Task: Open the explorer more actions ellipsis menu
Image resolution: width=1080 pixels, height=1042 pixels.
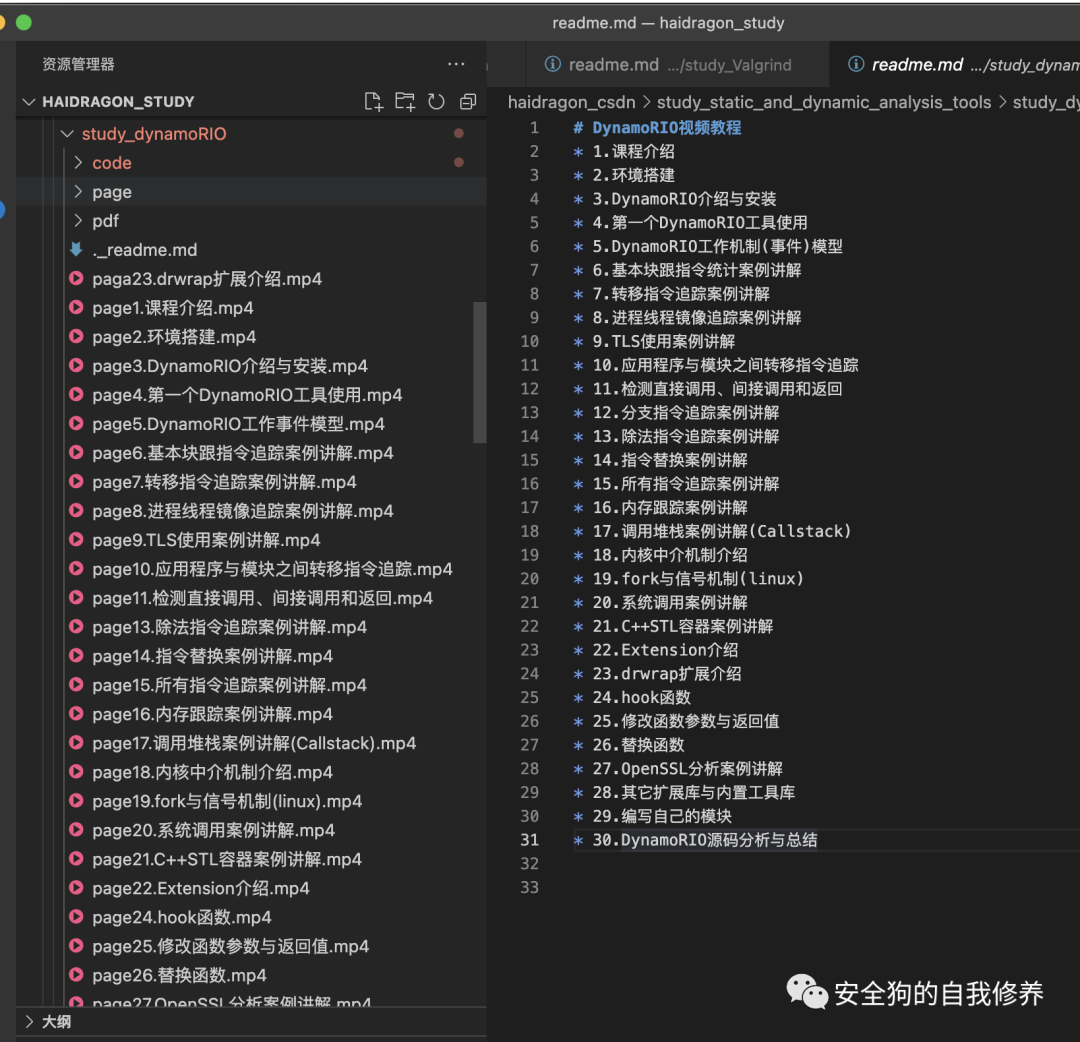Action: point(456,64)
